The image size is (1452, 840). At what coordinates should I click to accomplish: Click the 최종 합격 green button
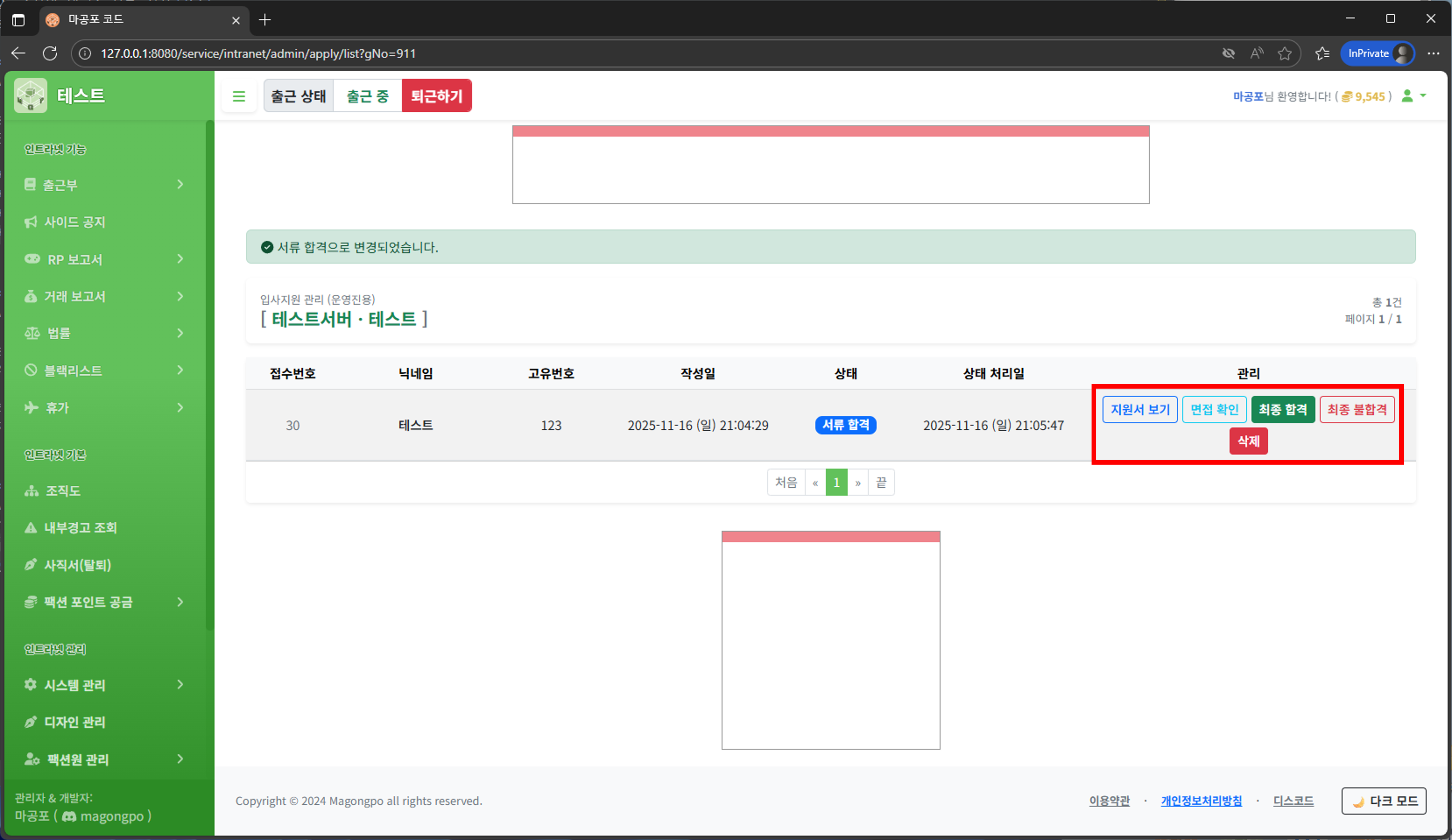(x=1283, y=410)
